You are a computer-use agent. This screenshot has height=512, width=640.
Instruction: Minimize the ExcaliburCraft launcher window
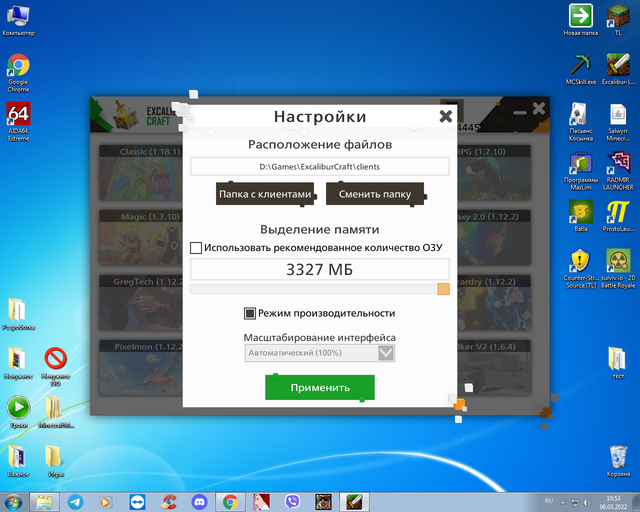coord(520,112)
